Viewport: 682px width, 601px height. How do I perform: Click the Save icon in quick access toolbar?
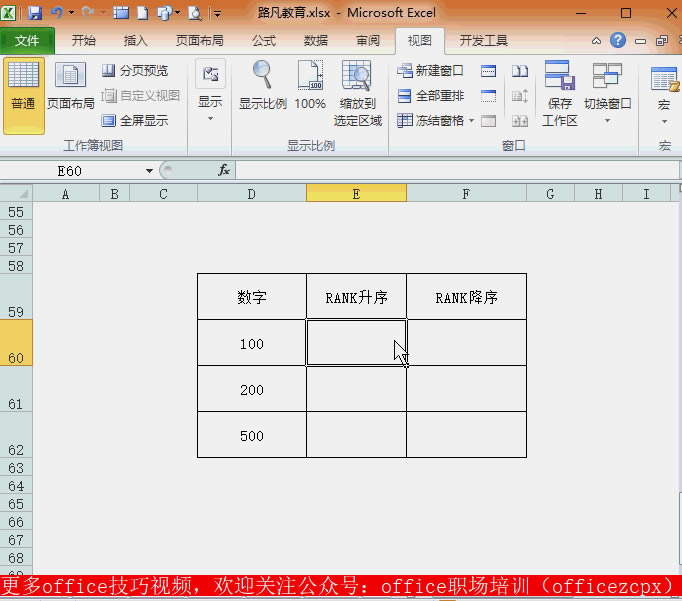pos(34,13)
